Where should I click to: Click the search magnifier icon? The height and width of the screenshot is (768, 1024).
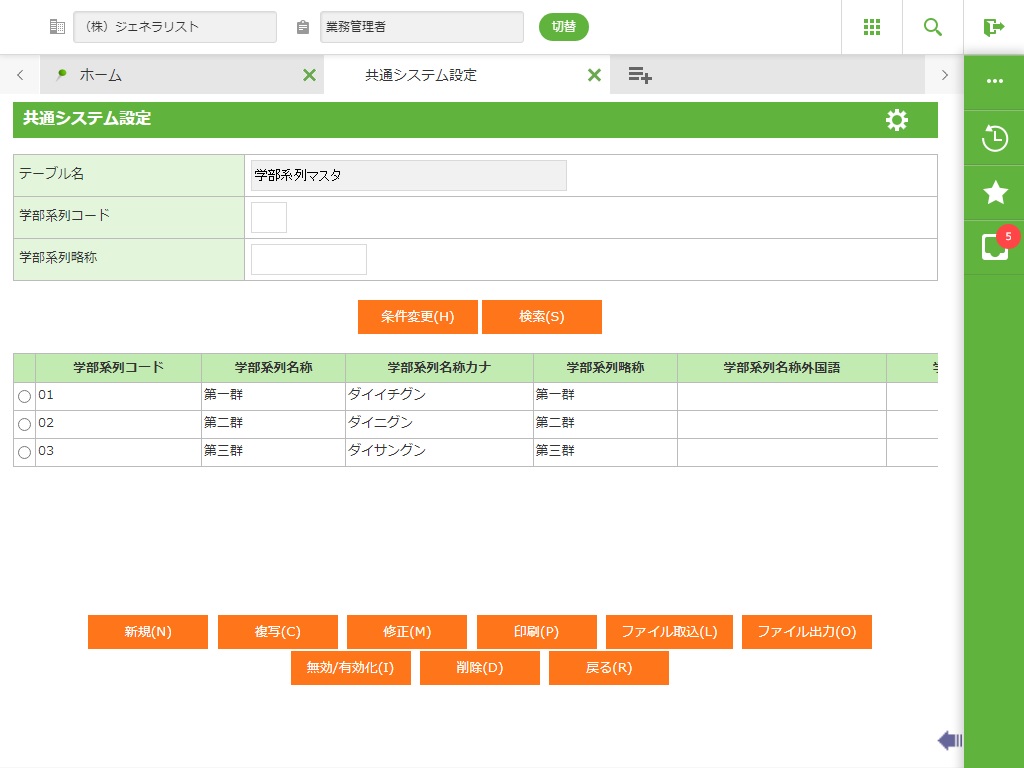(x=932, y=27)
